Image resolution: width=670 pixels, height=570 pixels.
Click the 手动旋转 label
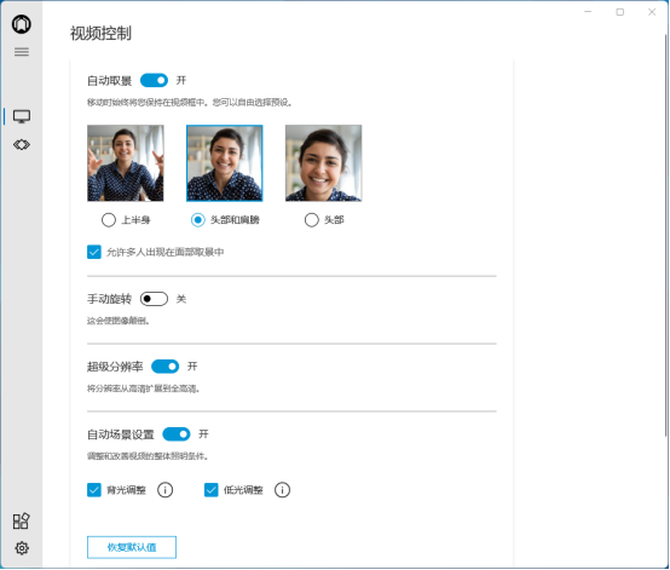109,299
